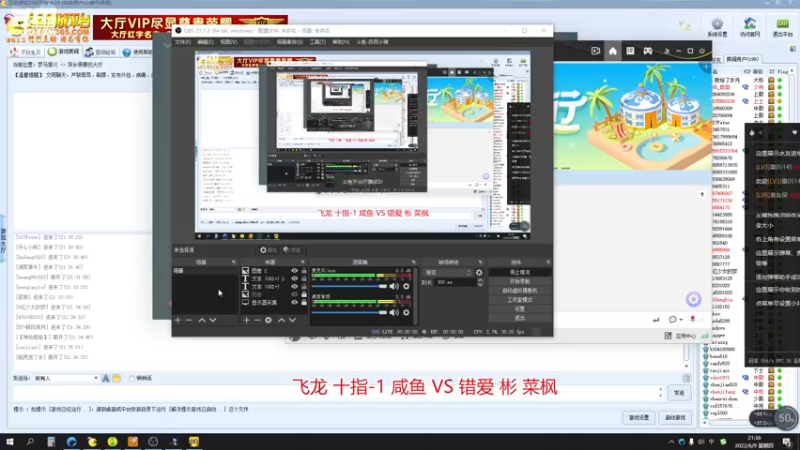The height and width of the screenshot is (450, 800).
Task: Toggle visibility eye of 显示器采集 source
Action: 294,302
